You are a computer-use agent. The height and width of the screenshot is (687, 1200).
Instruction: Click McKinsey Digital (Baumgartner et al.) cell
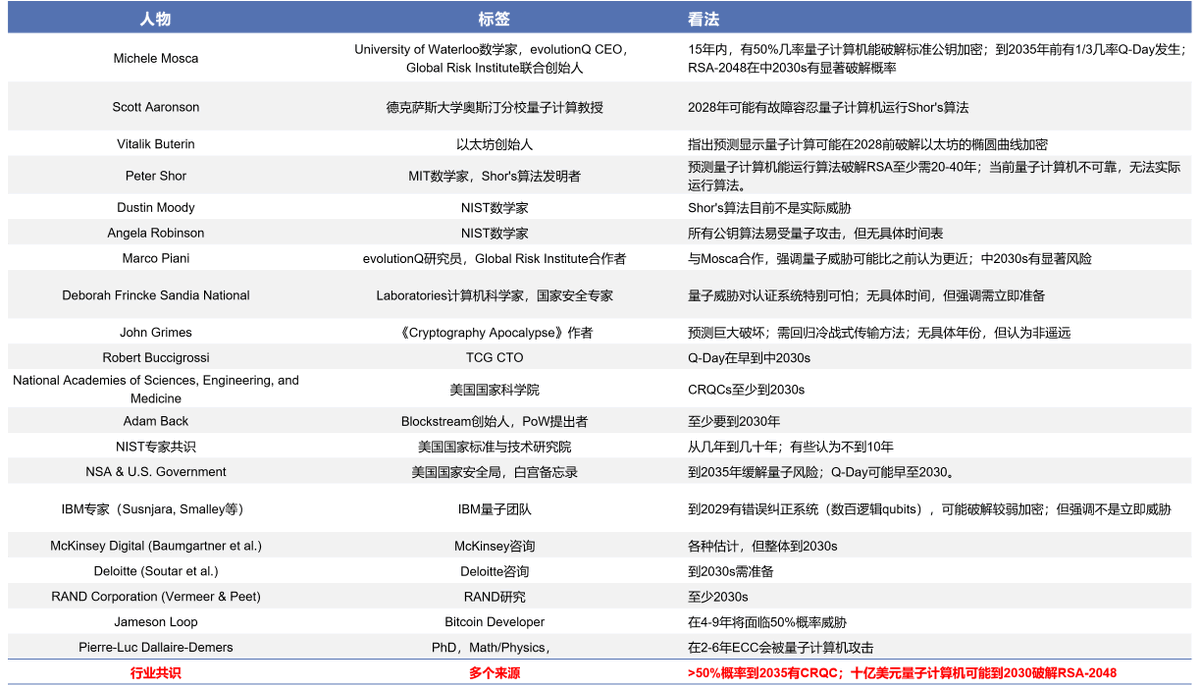pos(156,546)
